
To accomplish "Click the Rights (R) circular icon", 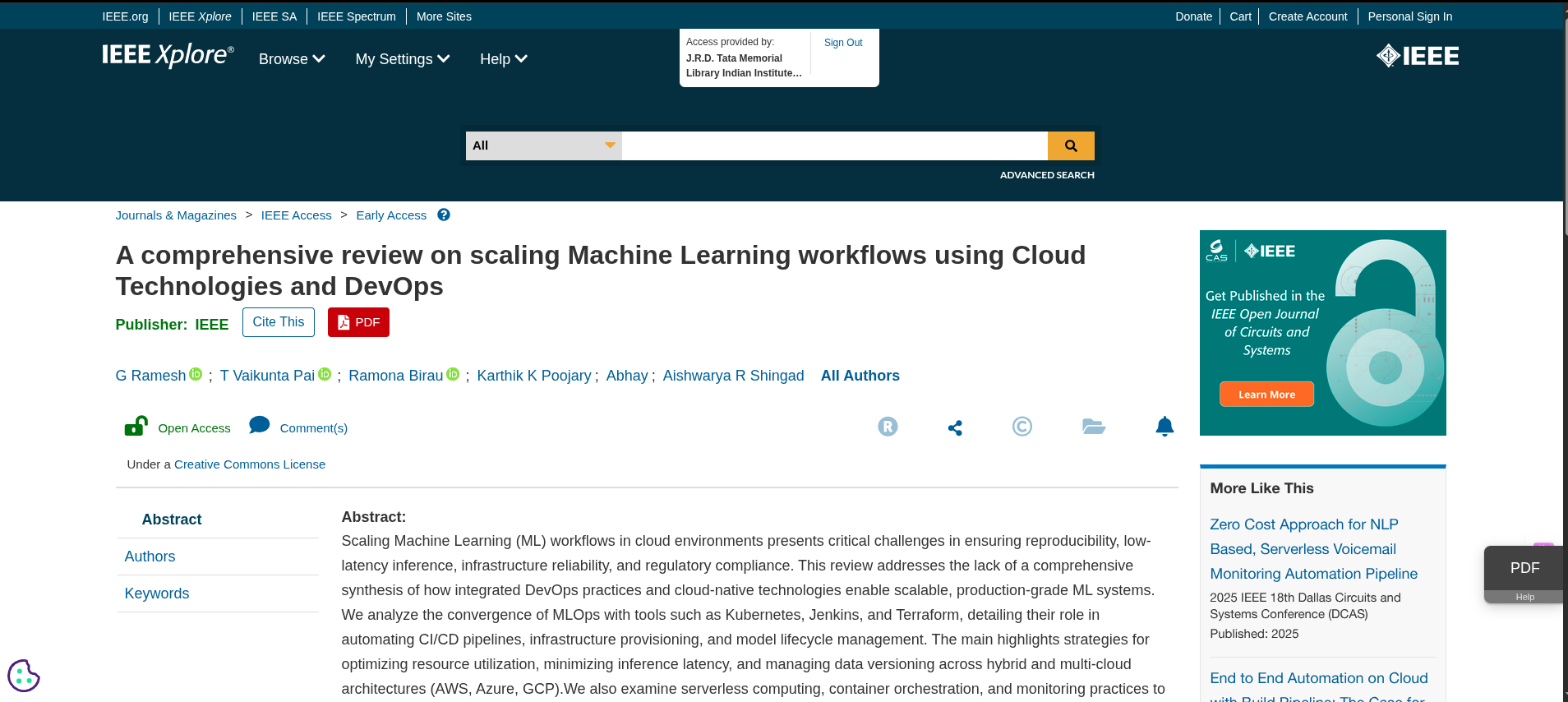I will [888, 427].
